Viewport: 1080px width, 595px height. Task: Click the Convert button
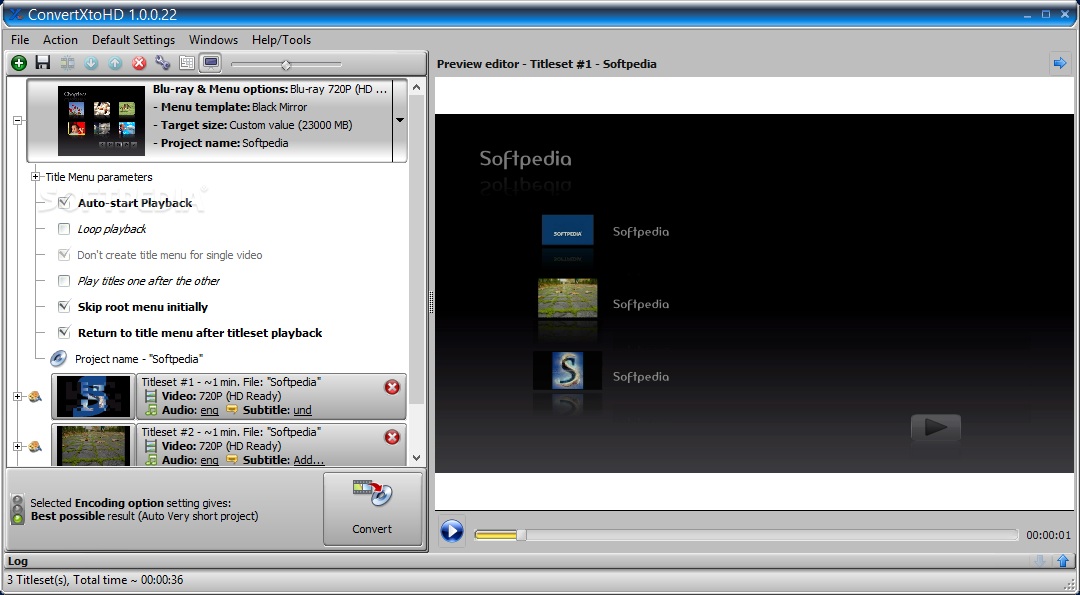(372, 509)
